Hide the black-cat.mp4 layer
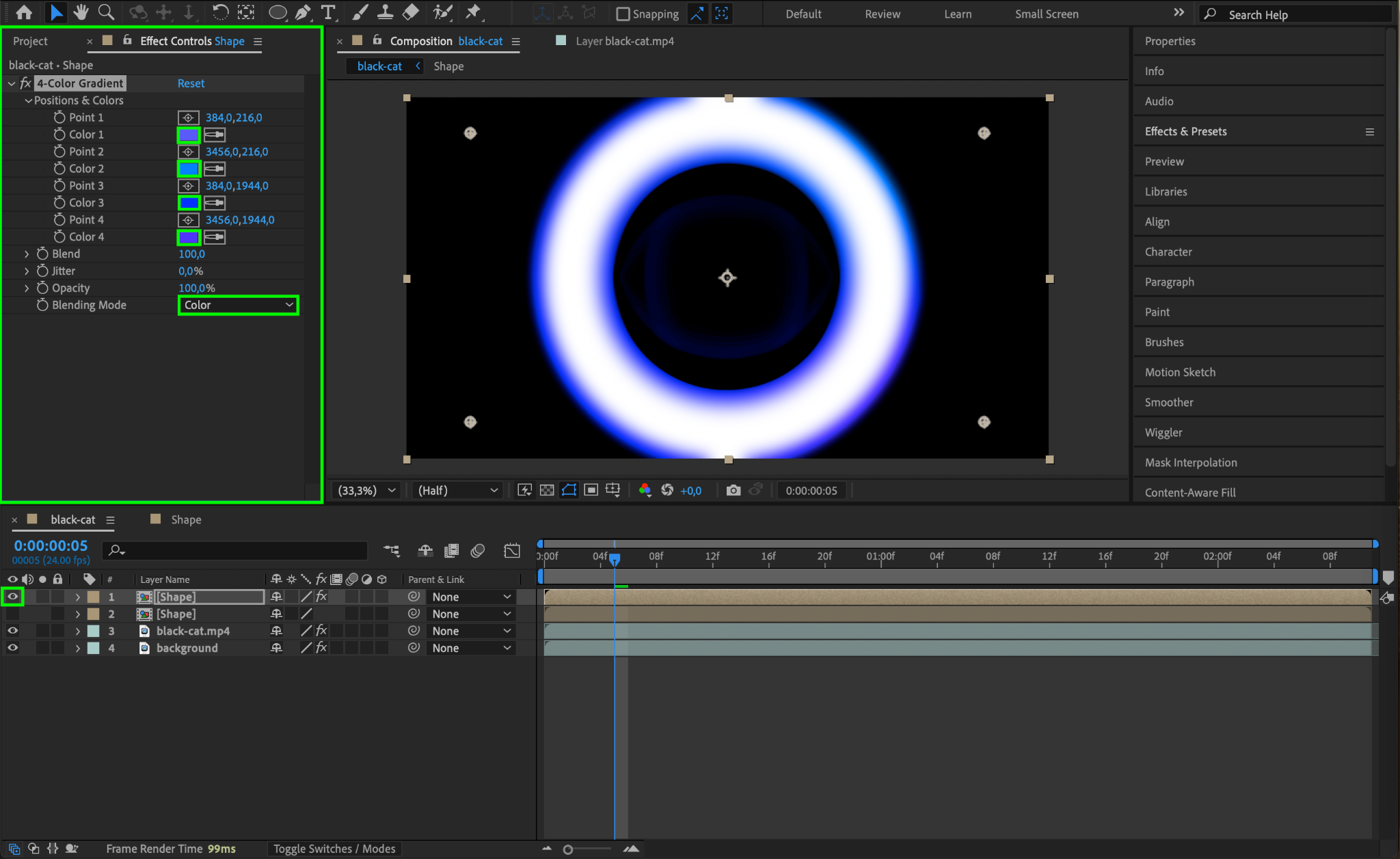 (12, 631)
